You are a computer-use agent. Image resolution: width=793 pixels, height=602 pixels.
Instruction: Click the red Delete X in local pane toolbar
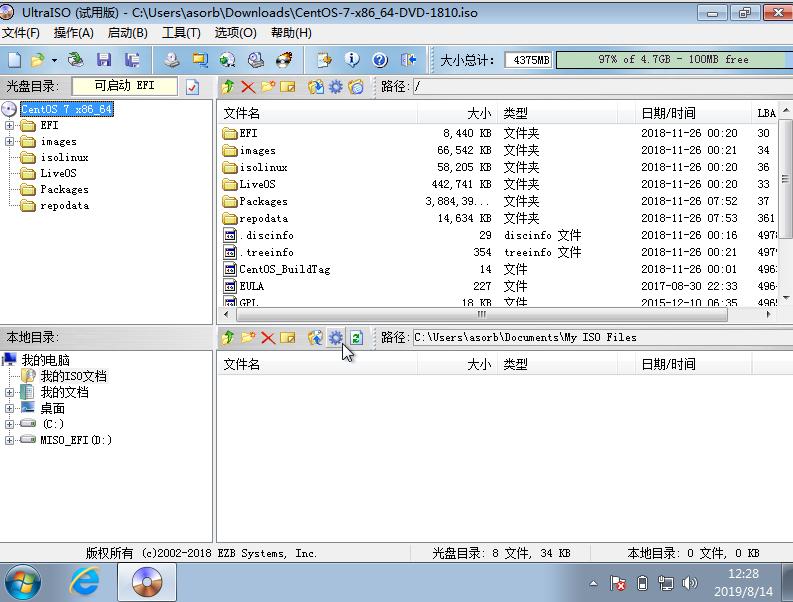(268, 337)
